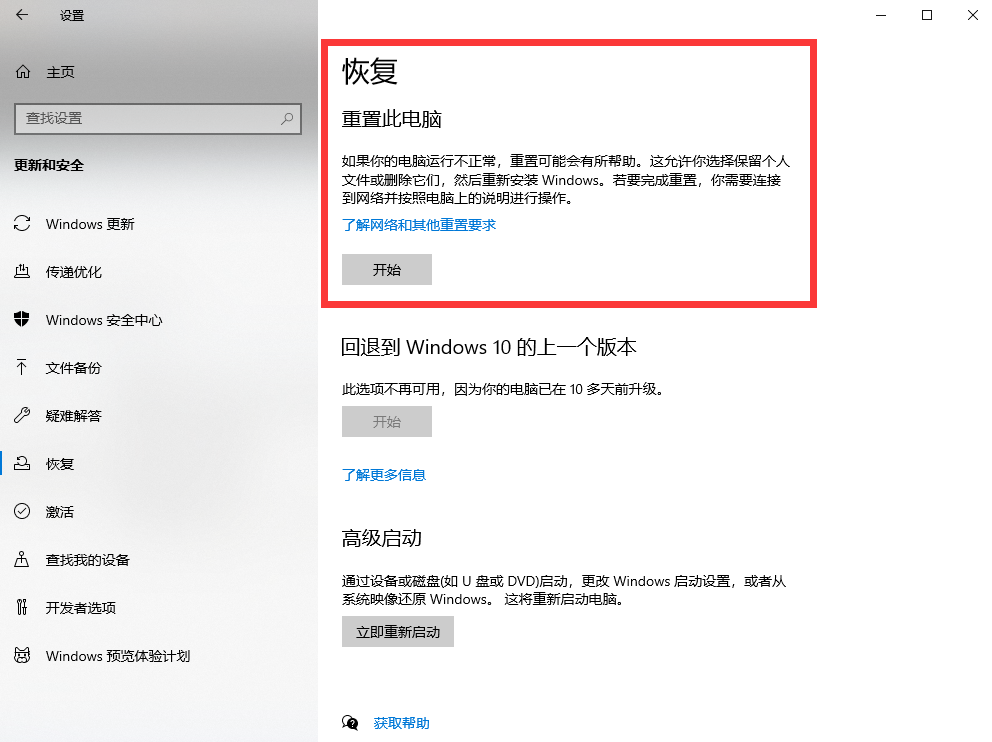
Task: Click the Home house icon
Action: [x=22, y=72]
